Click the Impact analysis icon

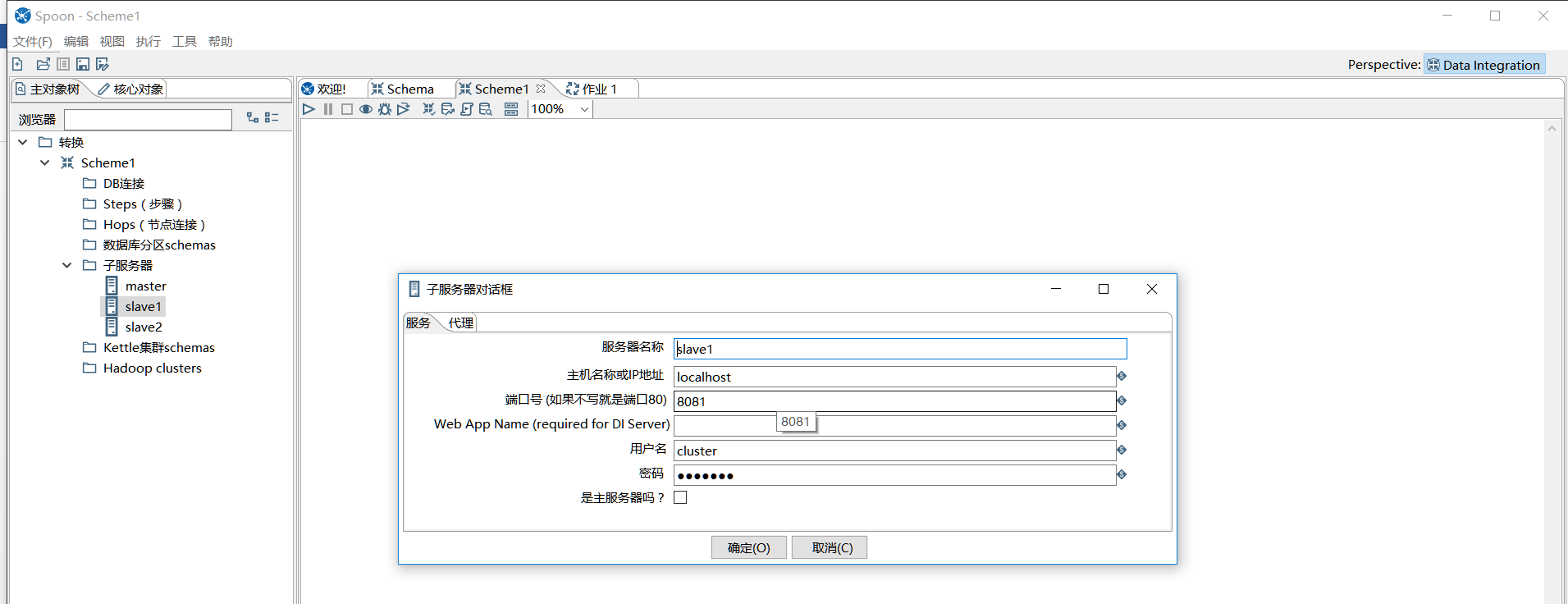click(447, 109)
